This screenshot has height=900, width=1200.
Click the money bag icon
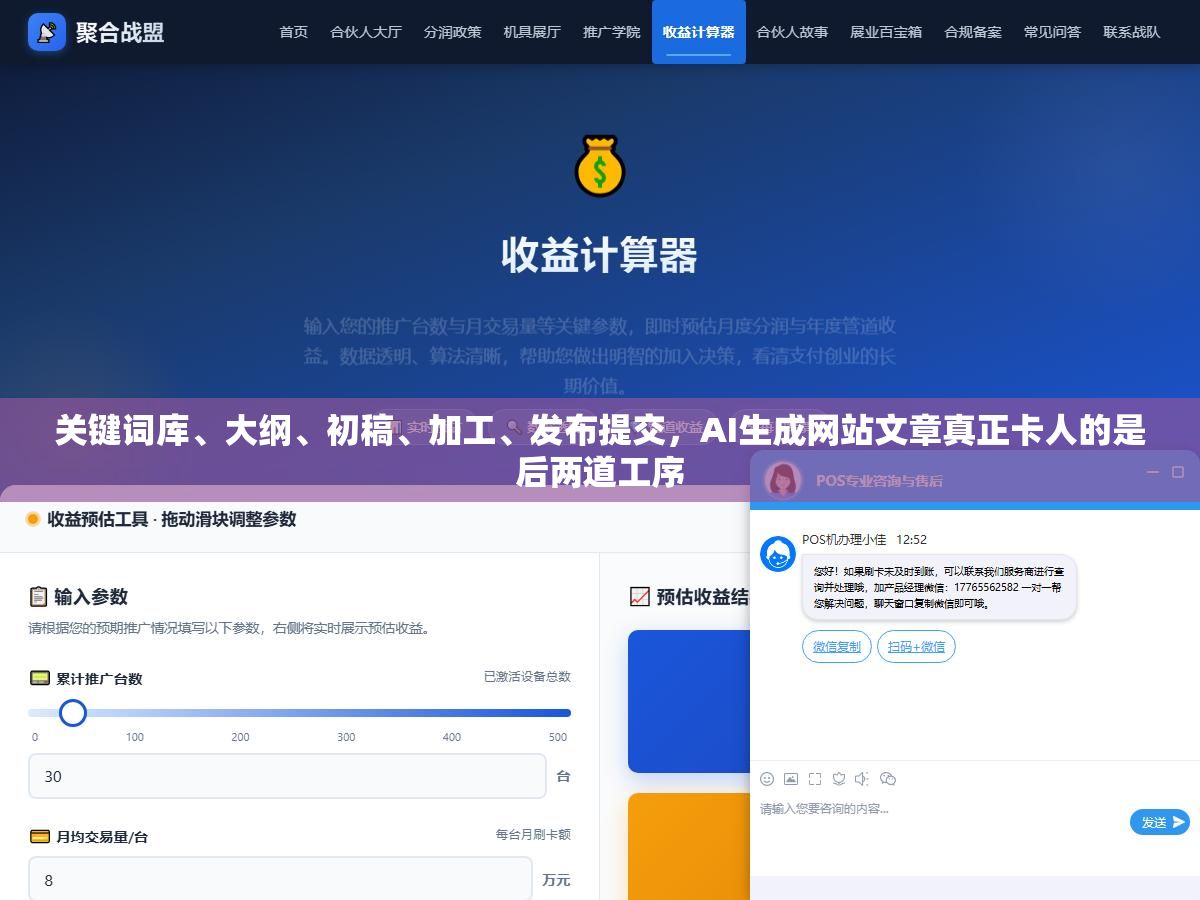coord(600,166)
